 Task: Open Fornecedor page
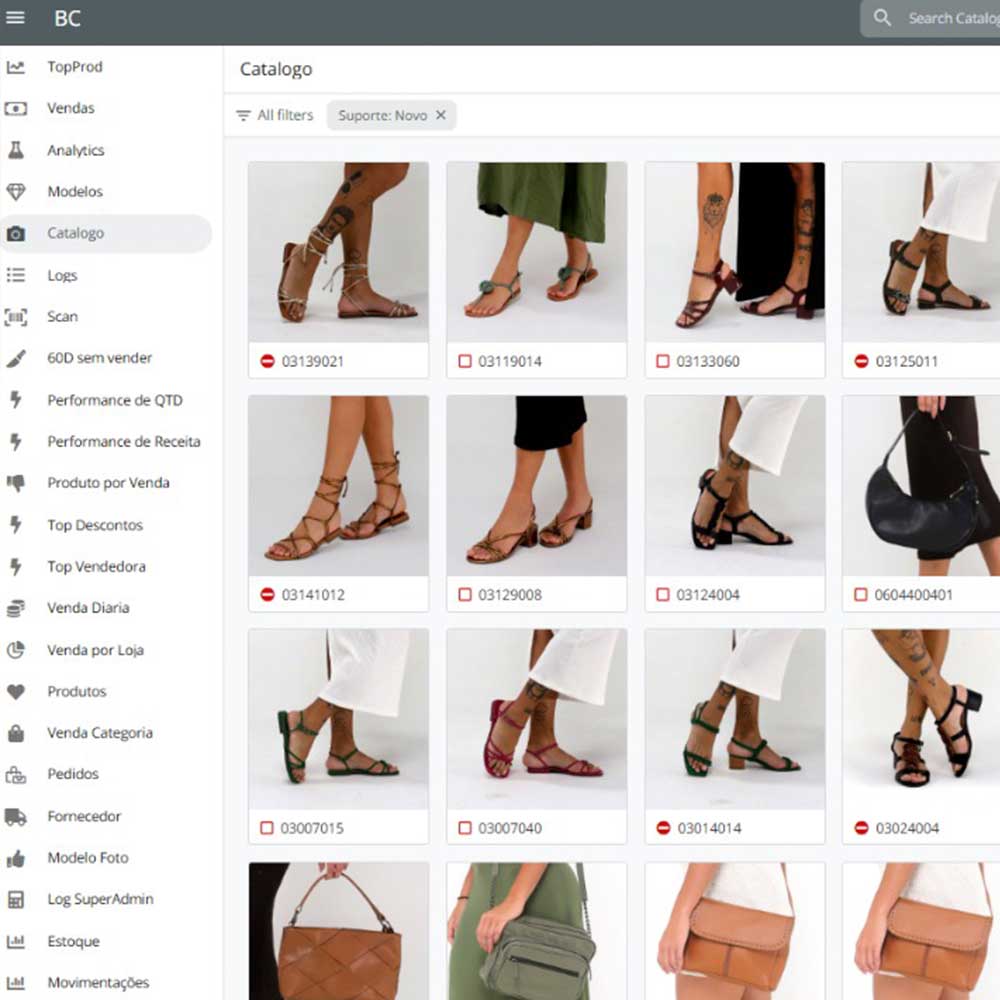84,817
